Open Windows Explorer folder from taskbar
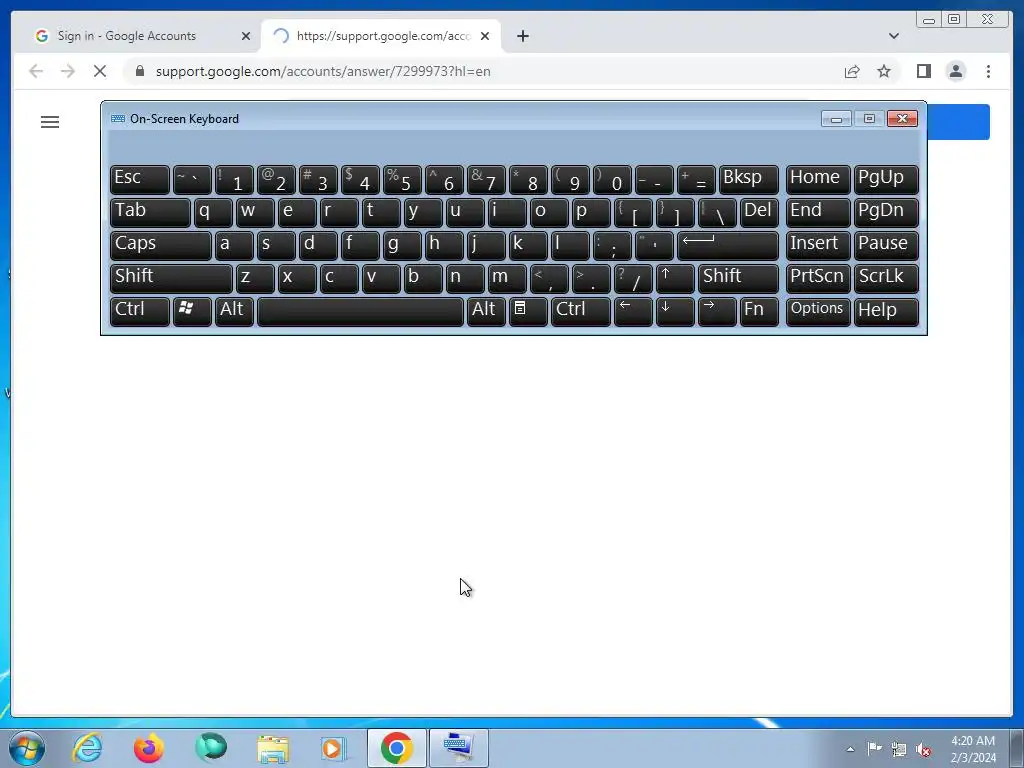This screenshot has height=768, width=1024. click(x=273, y=748)
